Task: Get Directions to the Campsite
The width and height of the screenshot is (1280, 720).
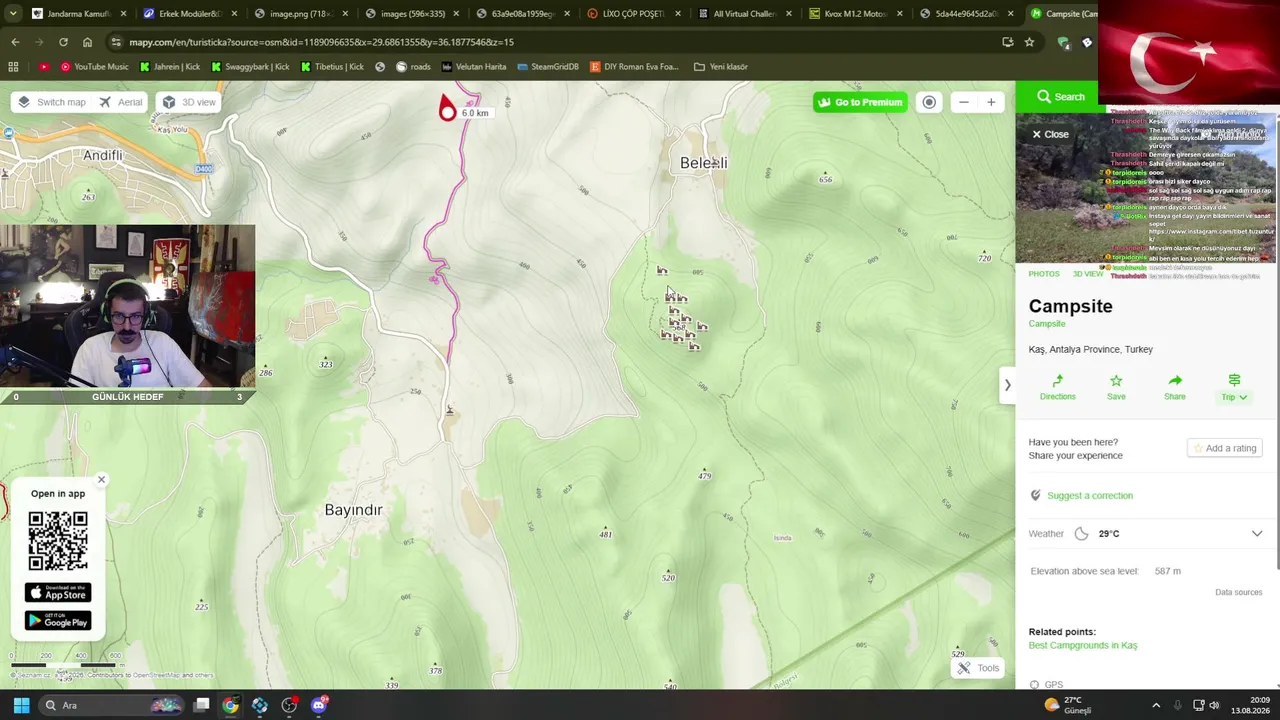Action: [1057, 387]
